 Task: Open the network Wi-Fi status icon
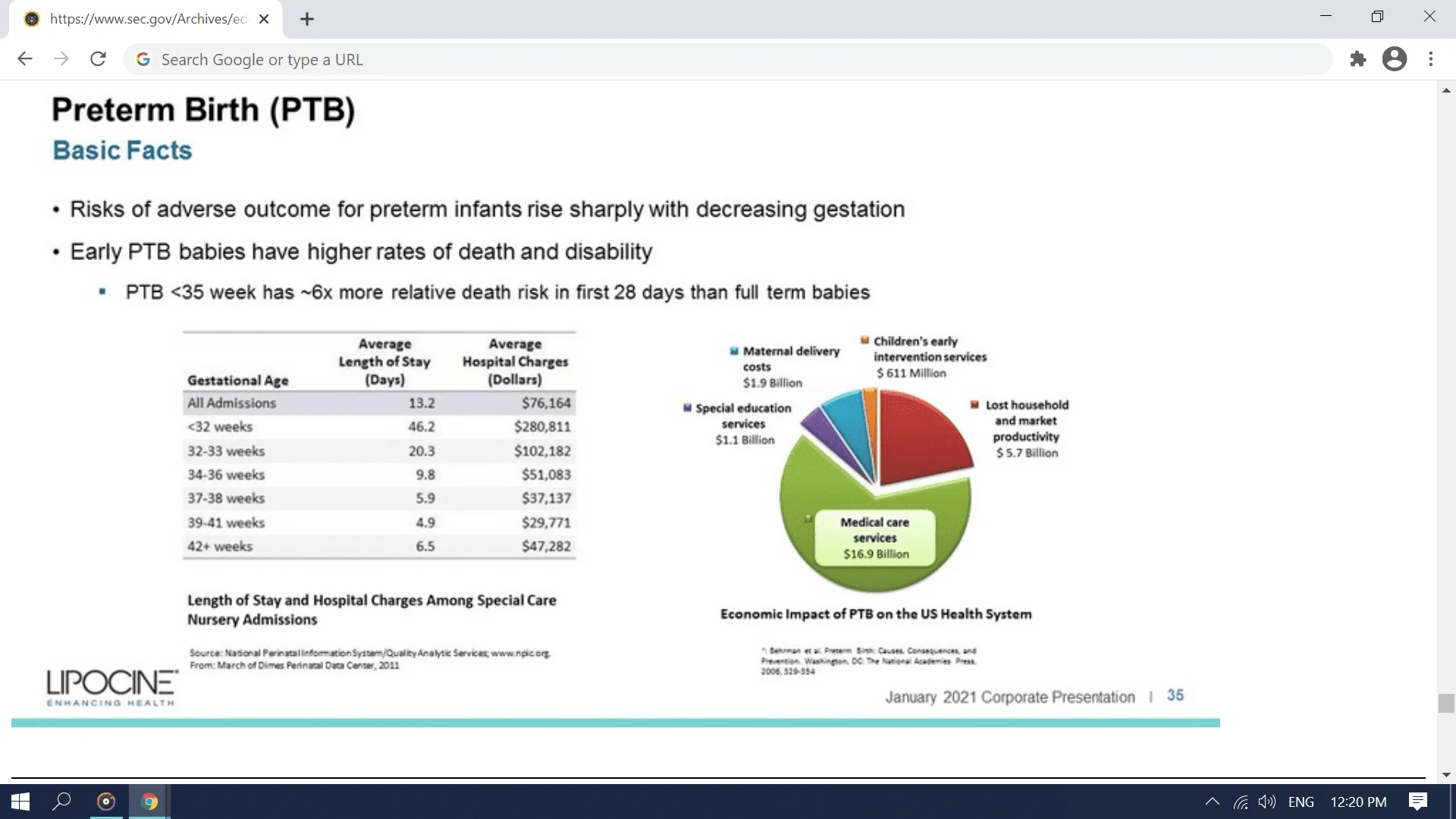coord(1241,802)
